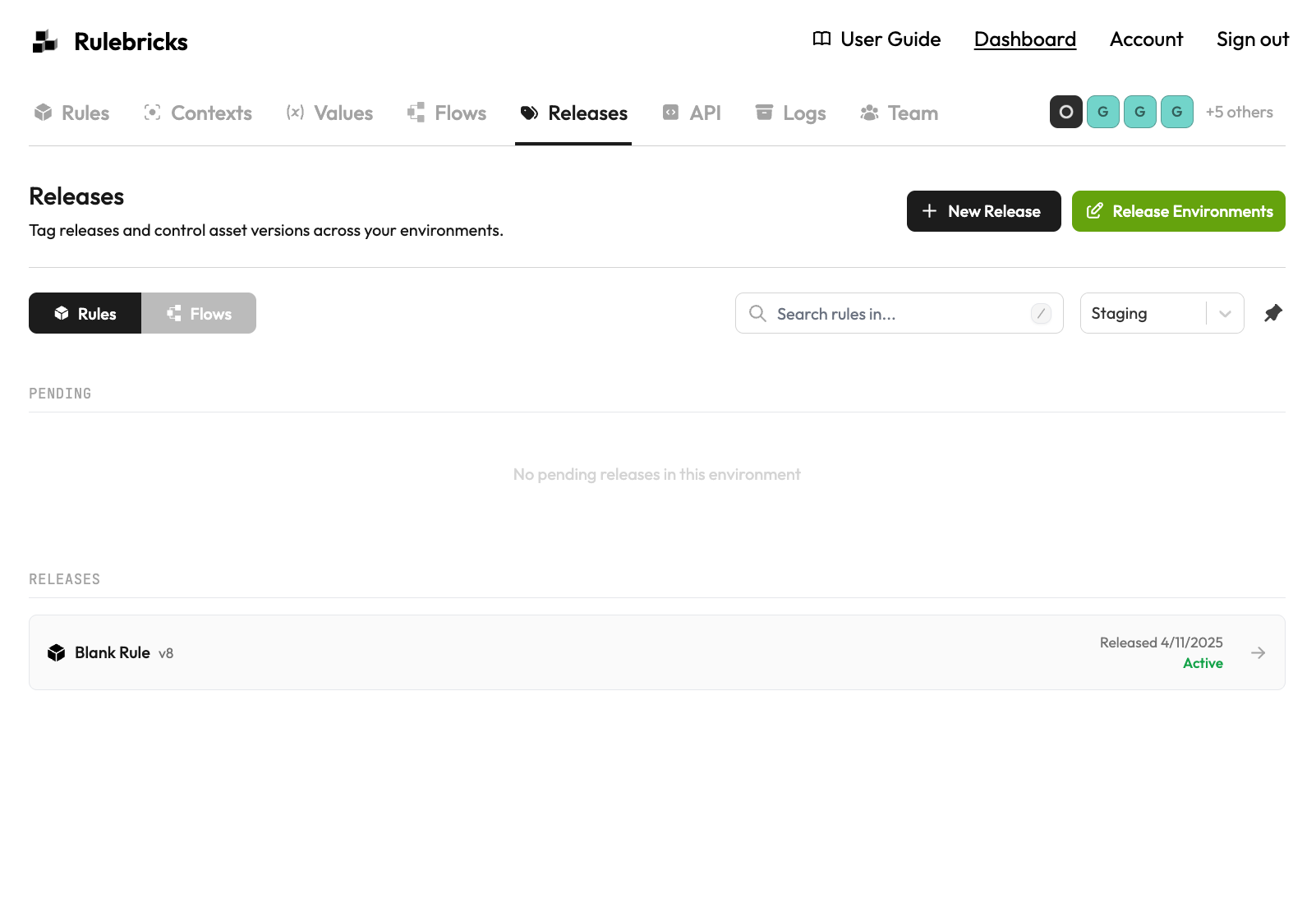Viewport: 1316px width, 903px height.
Task: Select the Rules filter toggle
Action: [85, 313]
